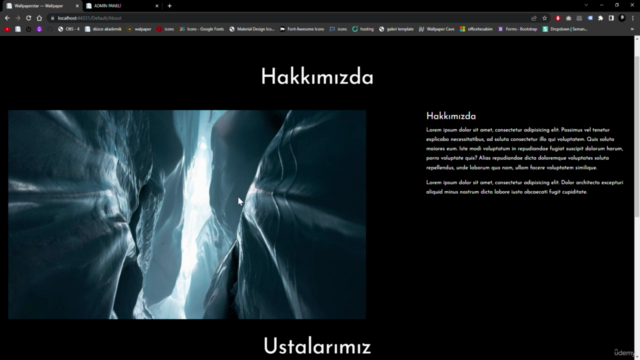Switch to the Wallpapers tab
Screen dimensions: 640x360
[x=41, y=6]
